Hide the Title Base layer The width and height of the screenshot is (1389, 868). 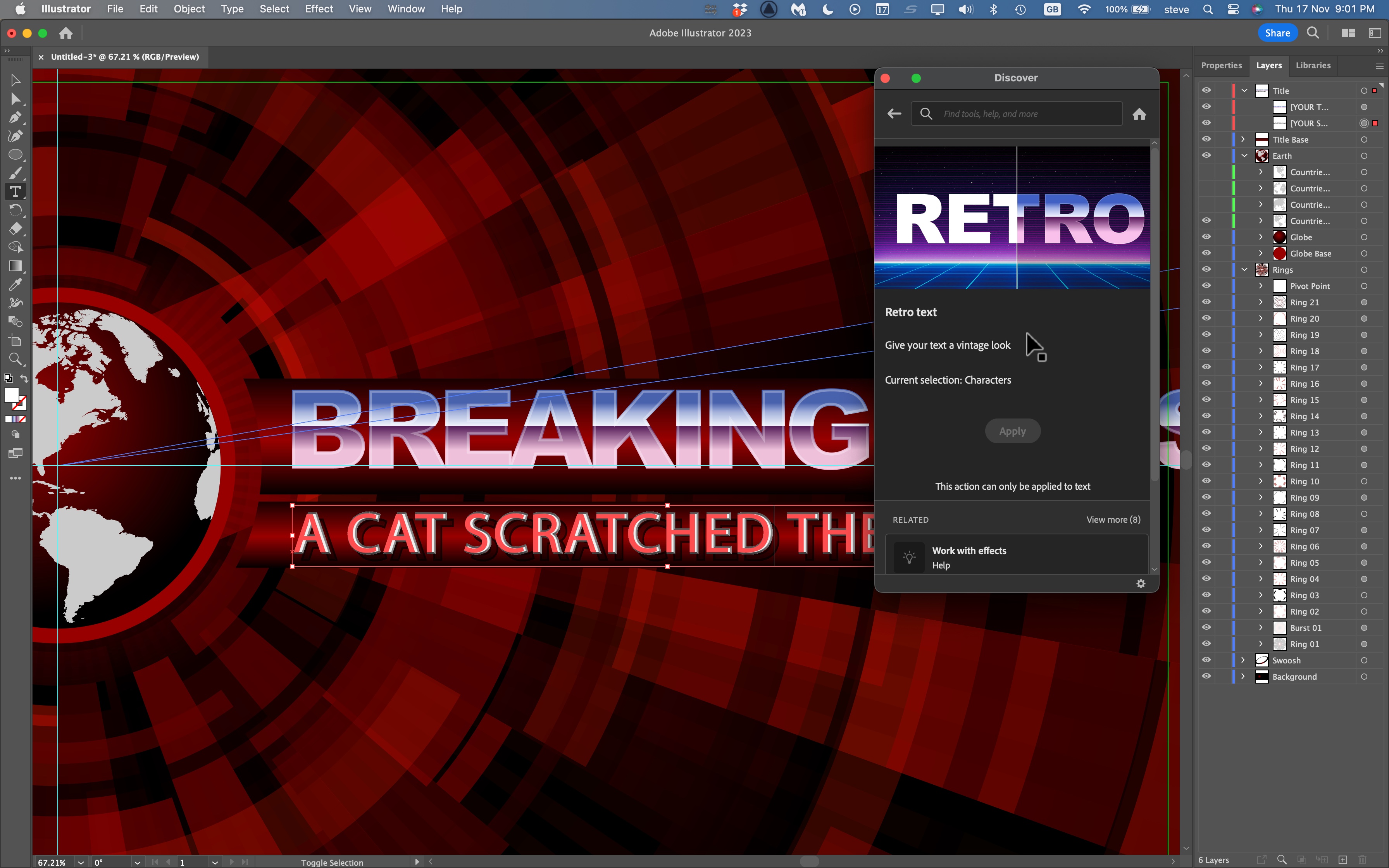click(1206, 139)
